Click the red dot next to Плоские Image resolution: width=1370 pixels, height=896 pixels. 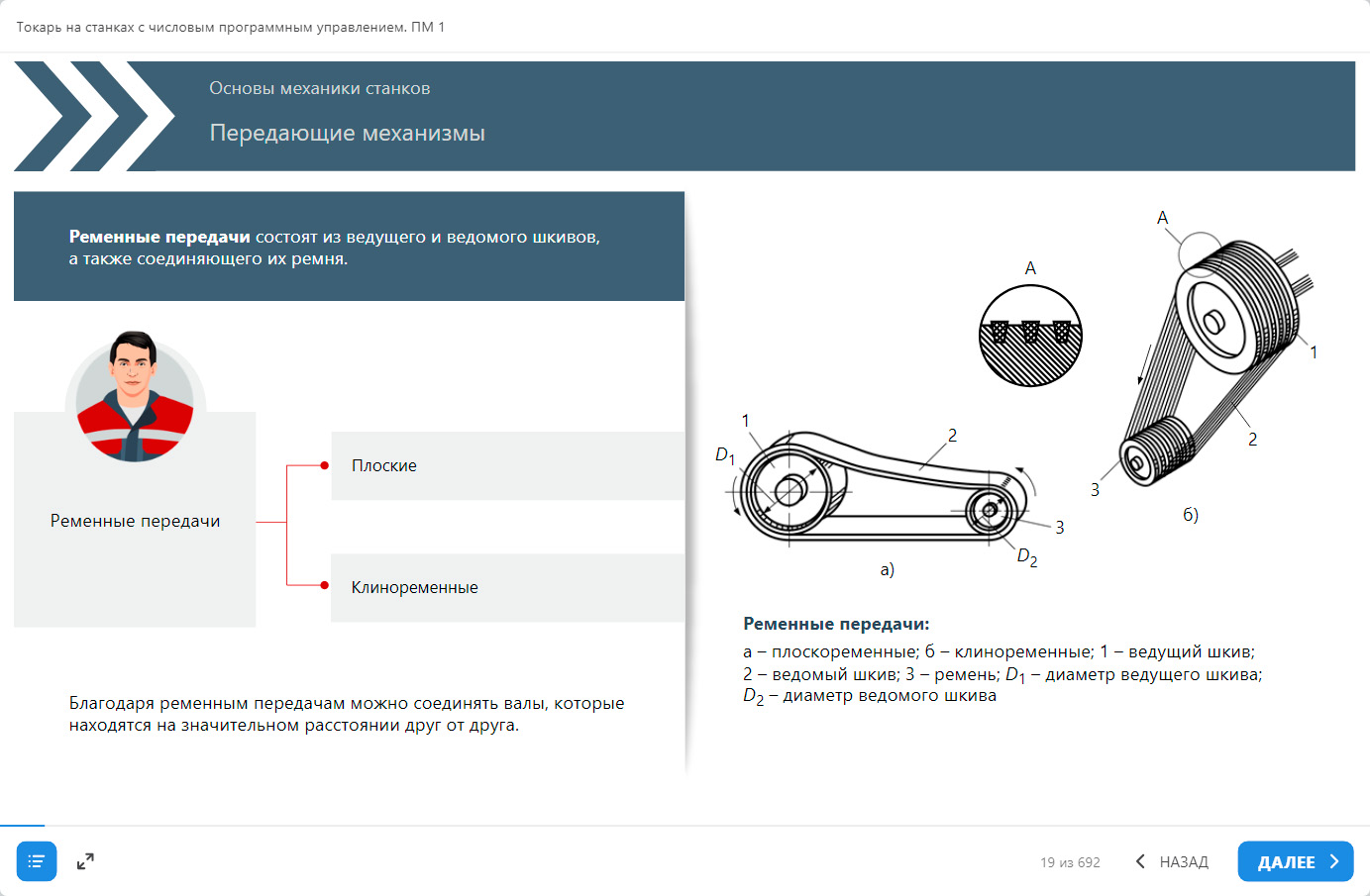(324, 465)
